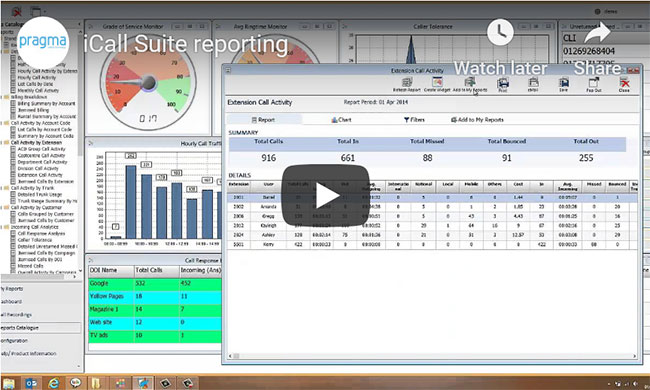Viewport: 650px width, 390px height.
Task: Click the report's horizontal scrollbar
Action: tap(432, 356)
